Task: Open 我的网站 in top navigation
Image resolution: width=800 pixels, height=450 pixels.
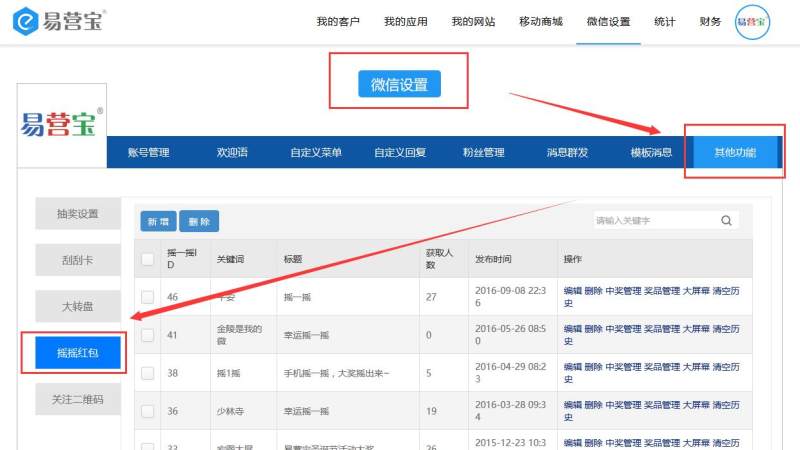Action: tap(473, 21)
